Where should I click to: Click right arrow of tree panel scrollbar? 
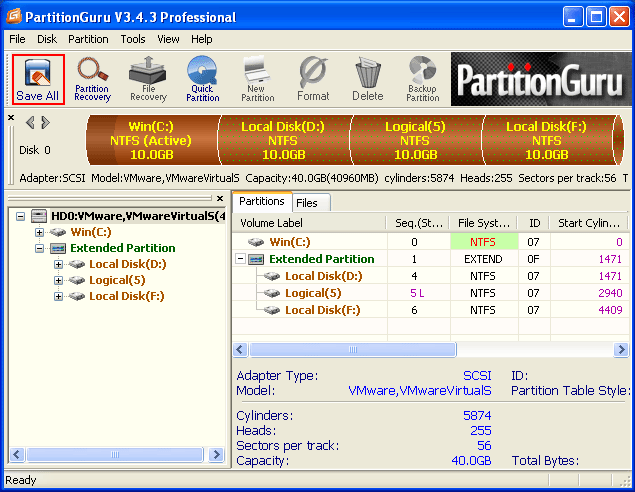[216, 454]
